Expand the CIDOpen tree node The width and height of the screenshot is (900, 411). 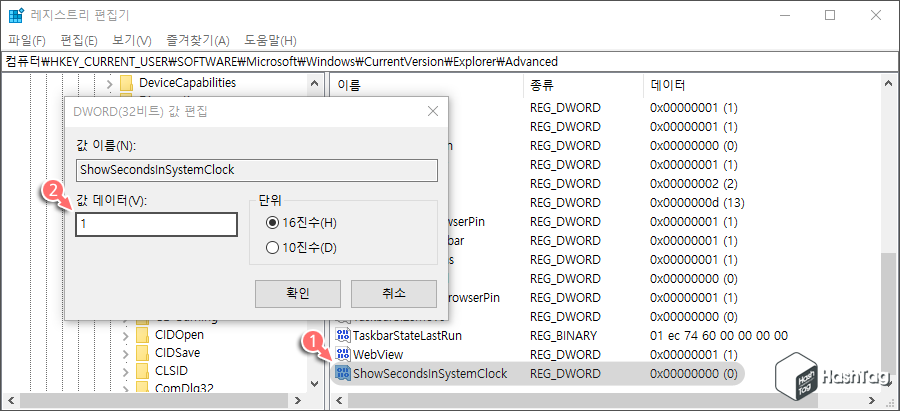(x=125, y=335)
